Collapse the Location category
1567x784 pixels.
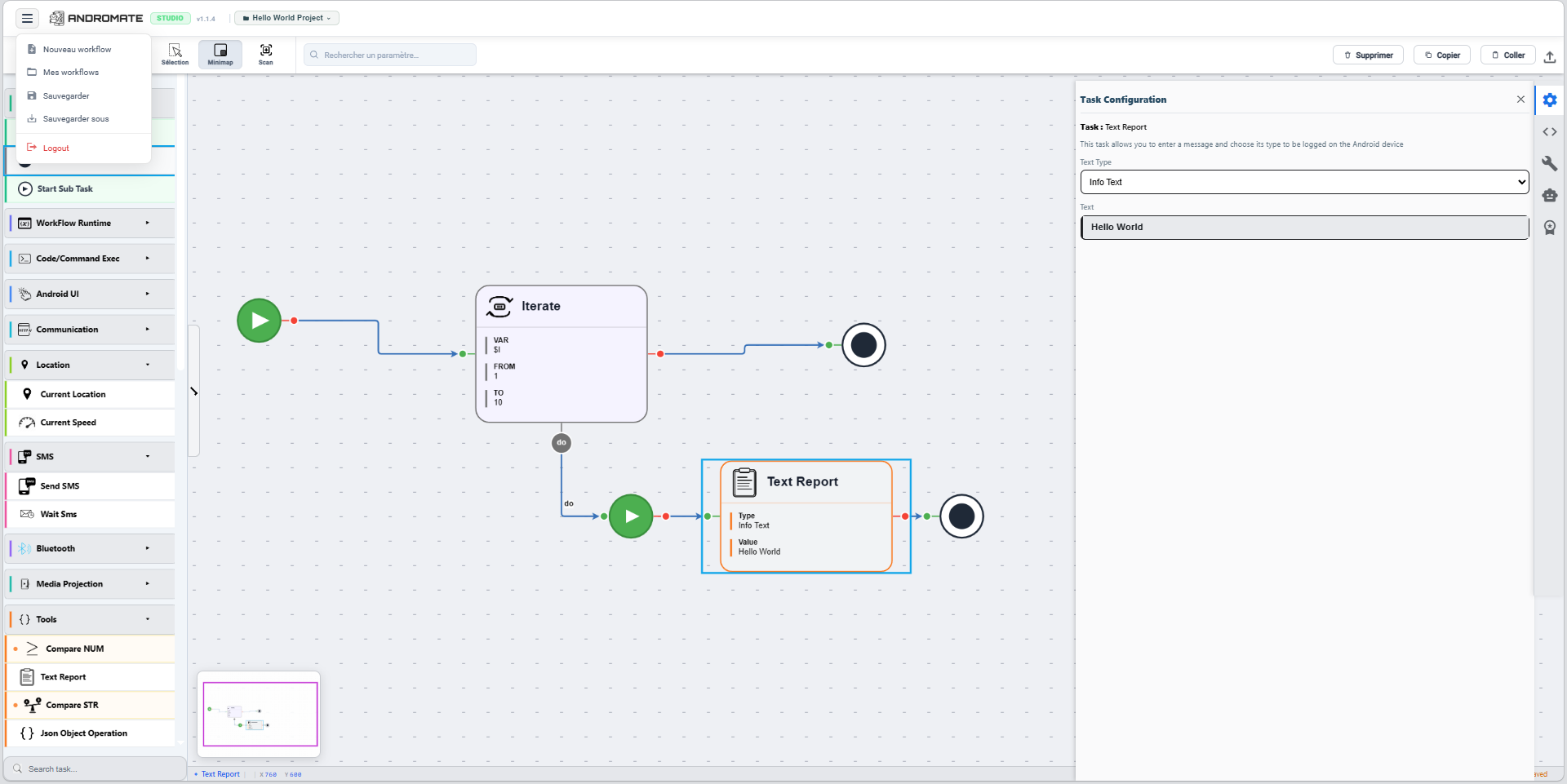click(x=91, y=365)
